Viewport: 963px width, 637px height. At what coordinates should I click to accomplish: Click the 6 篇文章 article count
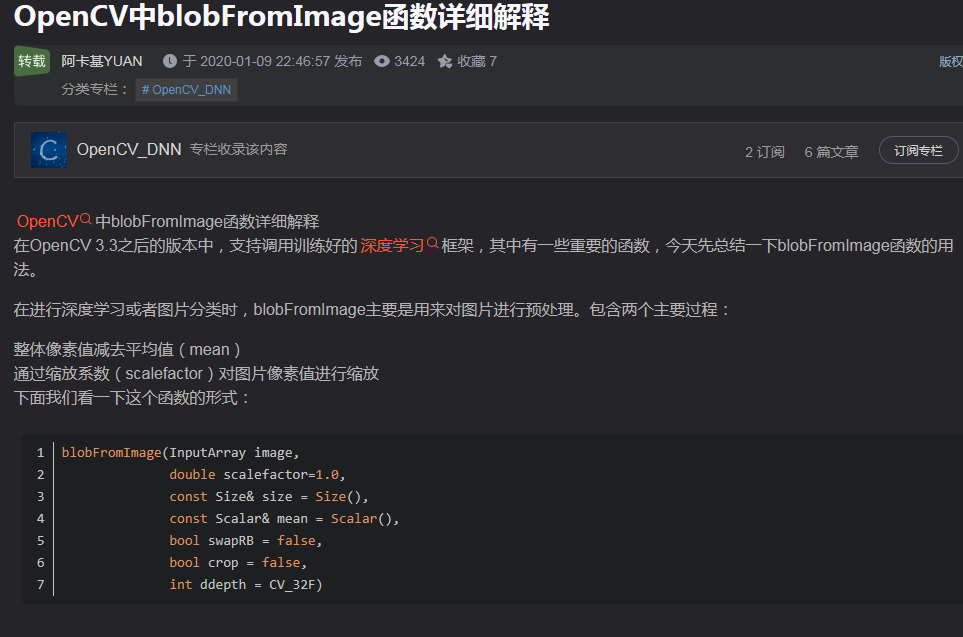click(x=831, y=152)
